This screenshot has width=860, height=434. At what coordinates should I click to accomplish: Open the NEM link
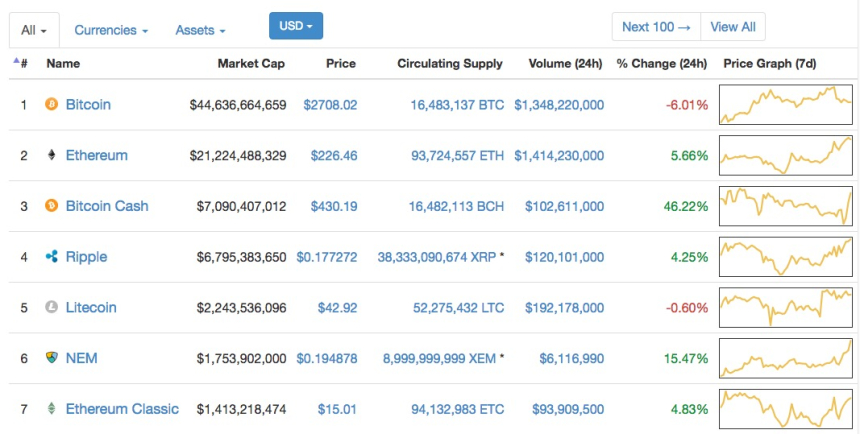point(82,358)
